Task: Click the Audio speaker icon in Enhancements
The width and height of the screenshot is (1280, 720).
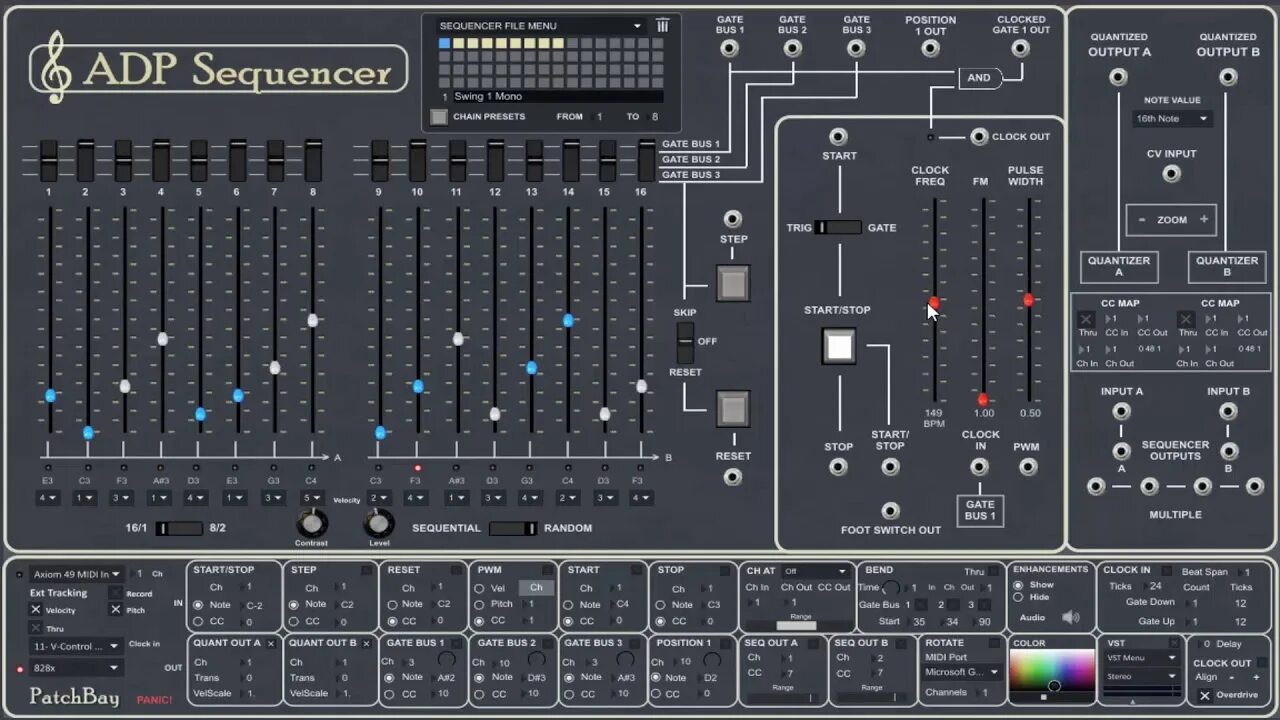Action: click(1071, 617)
